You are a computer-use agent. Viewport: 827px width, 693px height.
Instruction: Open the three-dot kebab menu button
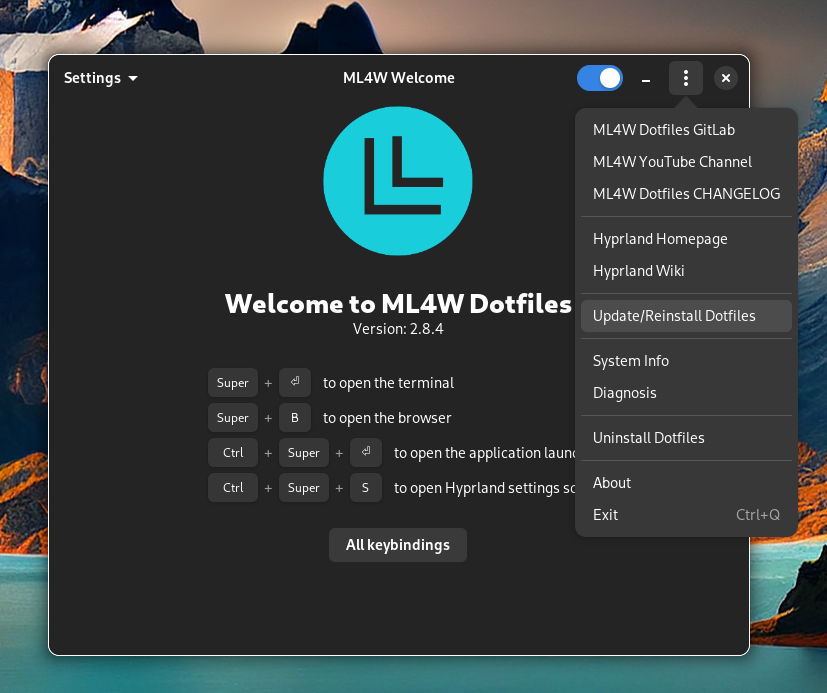(686, 78)
